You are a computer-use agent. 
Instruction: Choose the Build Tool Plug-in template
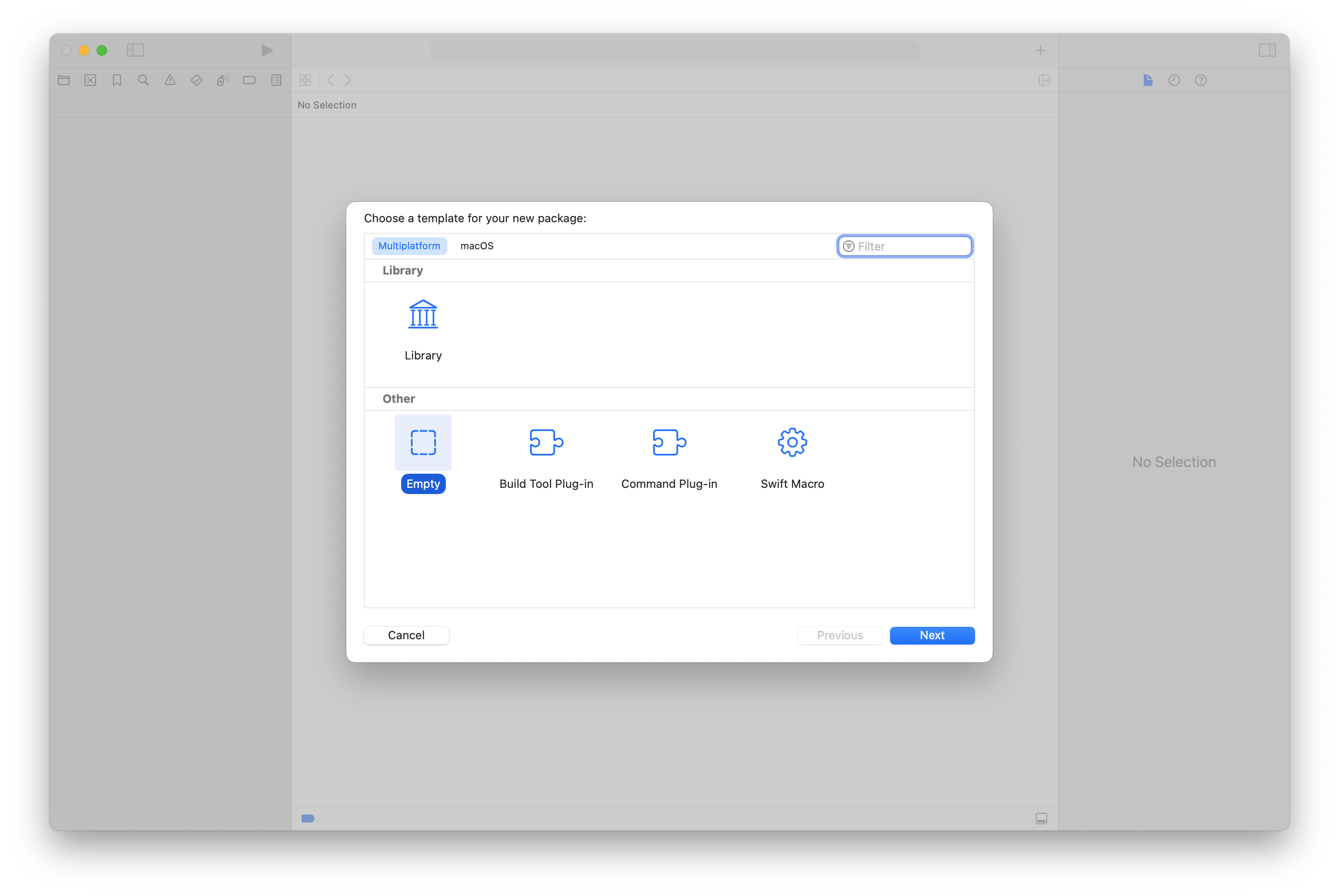click(x=546, y=442)
